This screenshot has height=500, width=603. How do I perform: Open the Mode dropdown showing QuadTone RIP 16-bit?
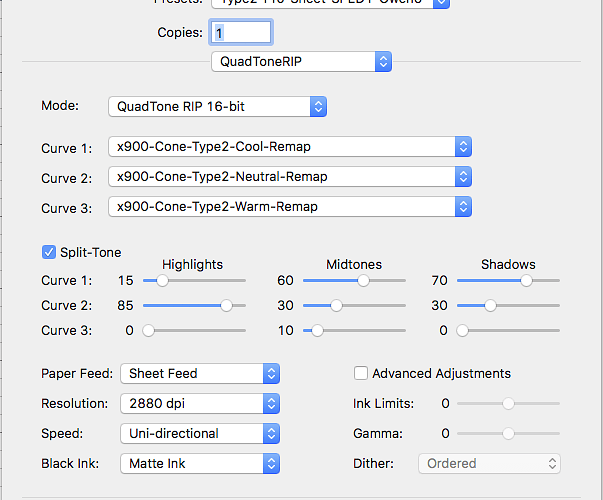coord(218,107)
